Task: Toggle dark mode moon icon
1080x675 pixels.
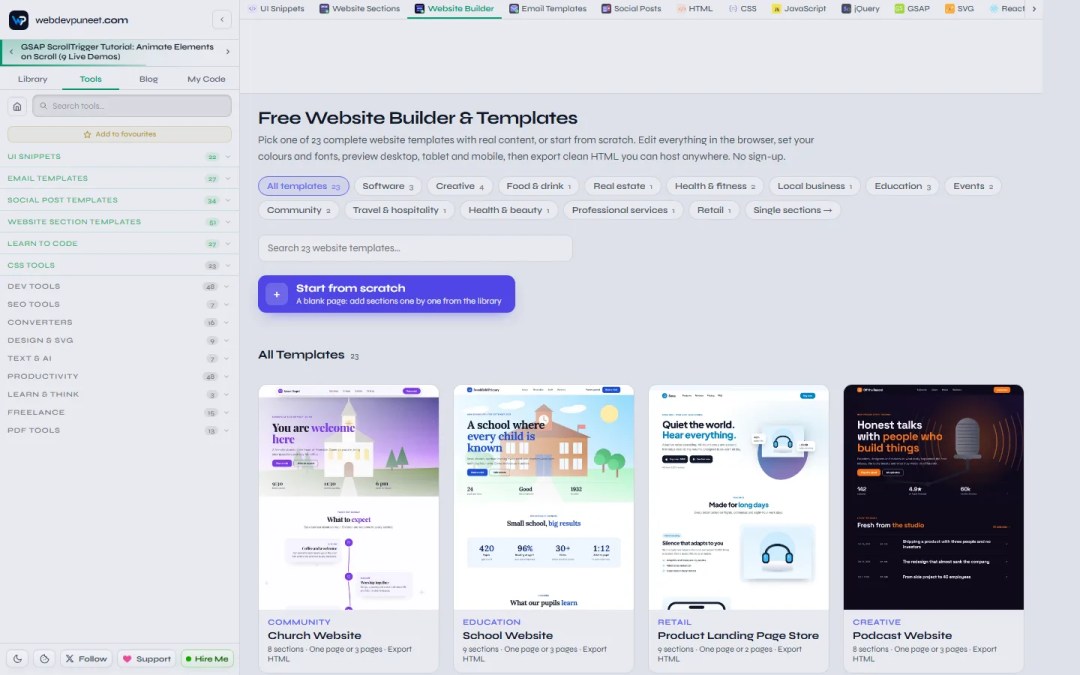Action: (x=17, y=658)
